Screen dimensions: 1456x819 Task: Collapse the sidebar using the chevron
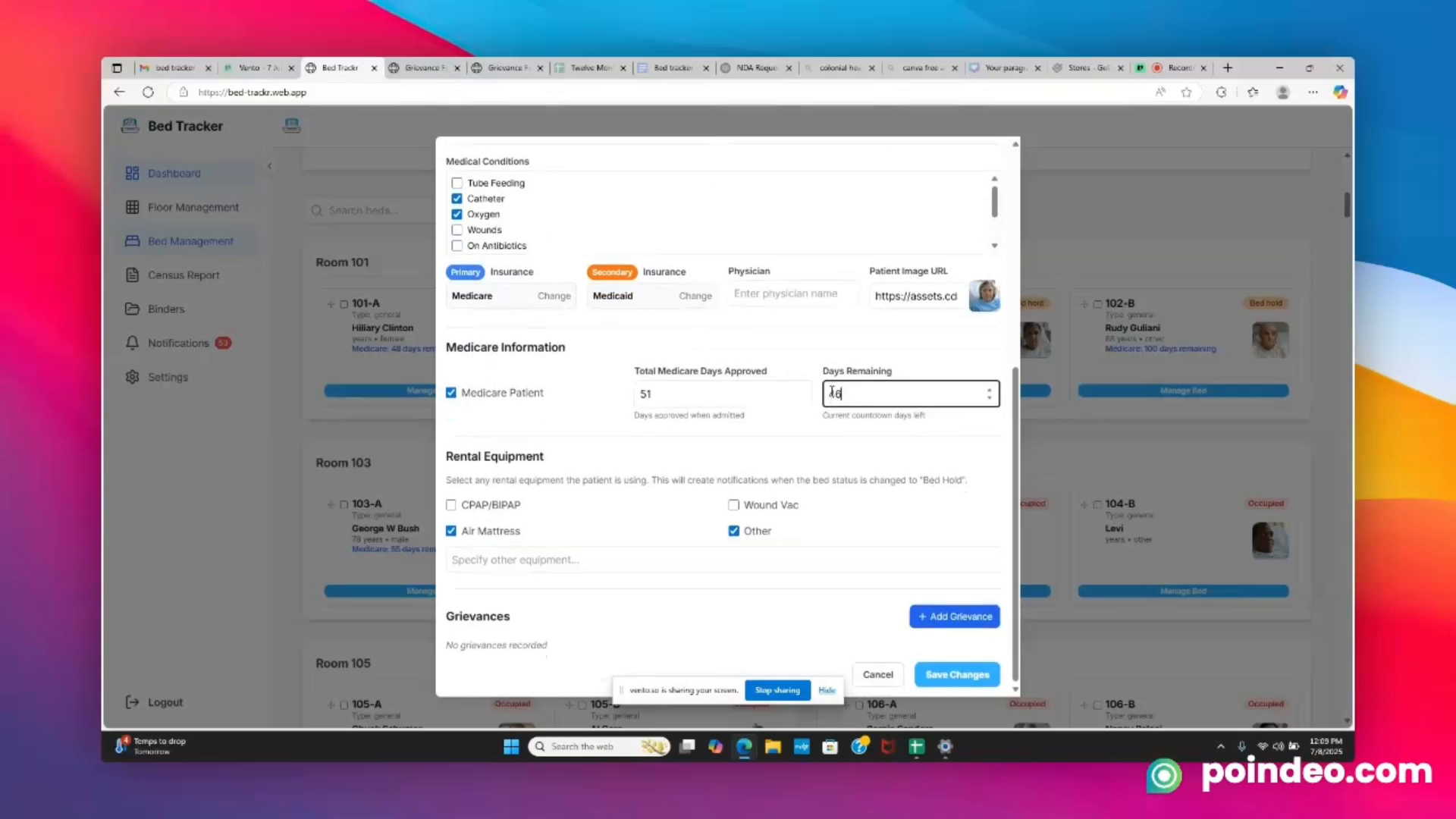pos(269,165)
